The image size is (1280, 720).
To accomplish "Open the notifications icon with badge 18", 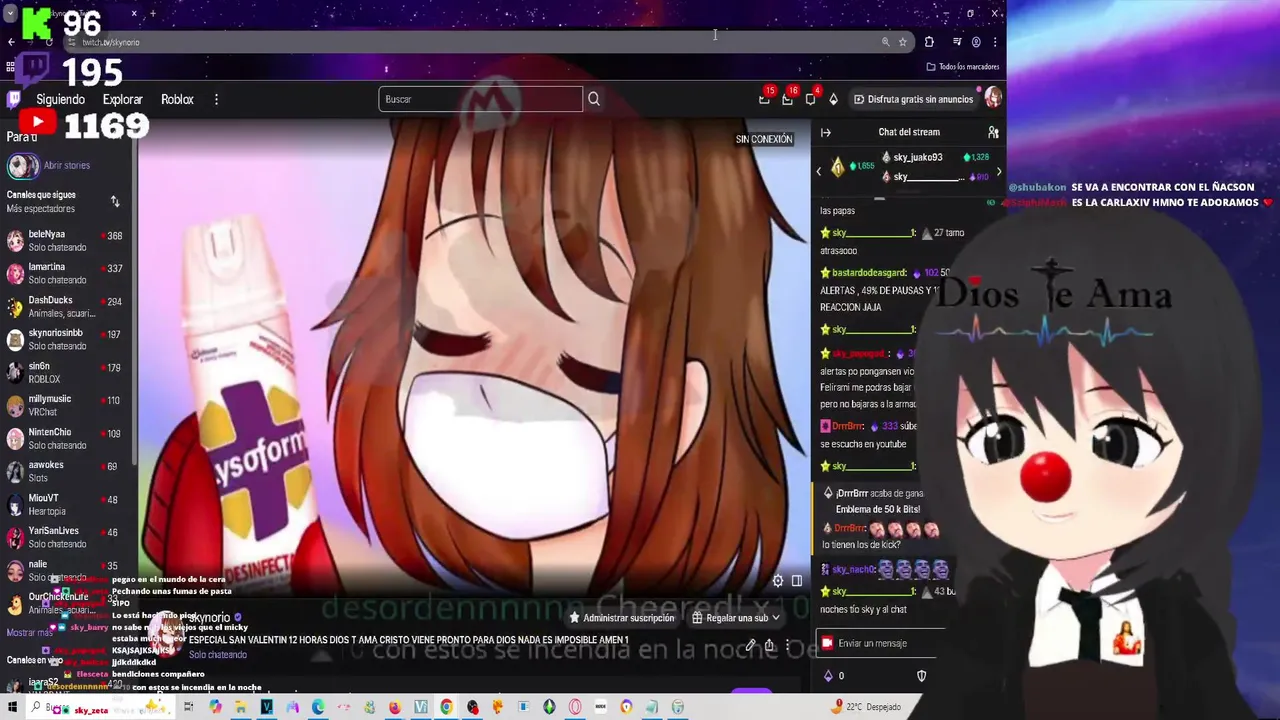I will pyautogui.click(x=788, y=98).
